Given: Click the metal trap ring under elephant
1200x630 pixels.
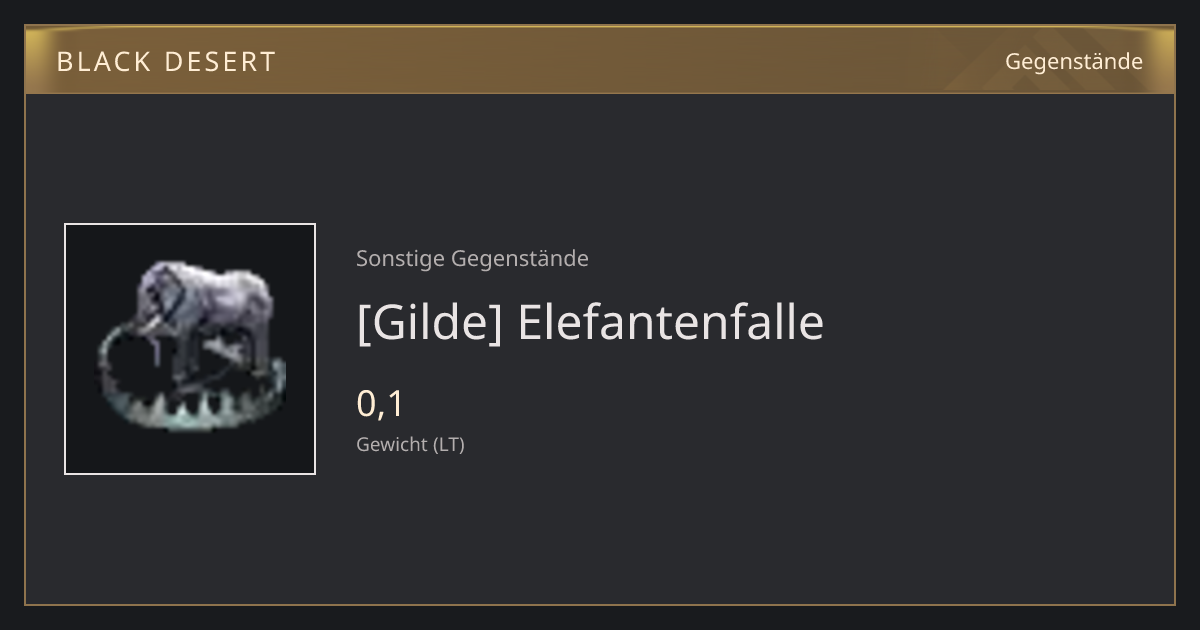Looking at the screenshot, I should [x=190, y=385].
